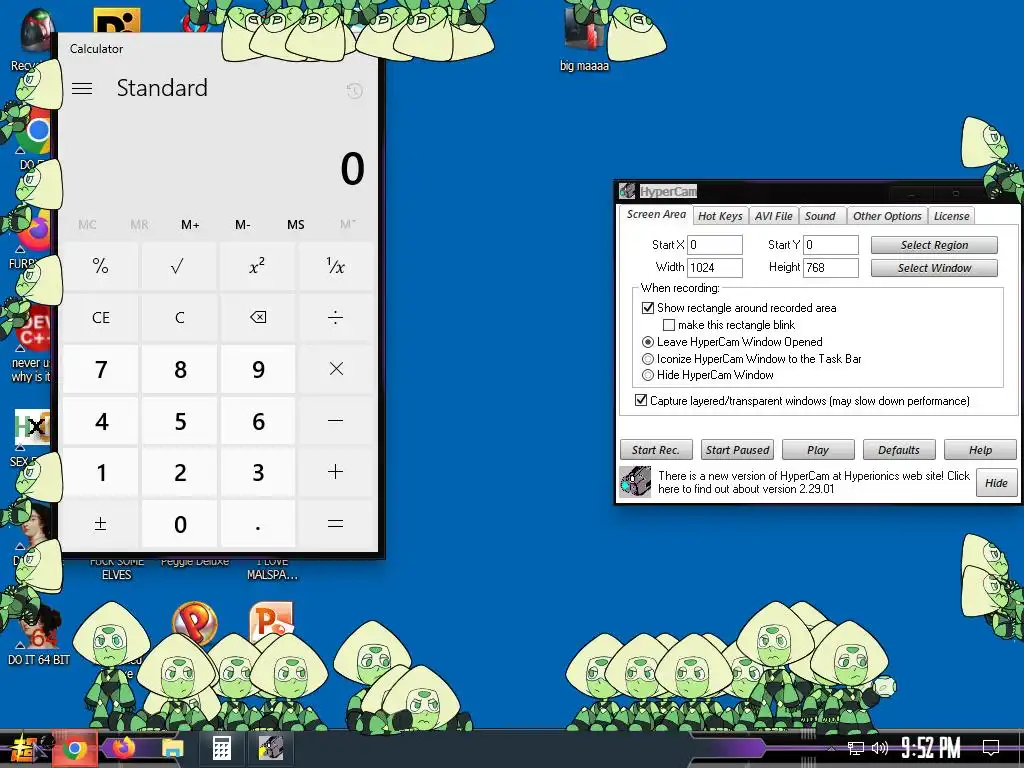Image resolution: width=1024 pixels, height=768 pixels.
Task: Click the reciprocal 1/x key
Action: (x=336, y=266)
